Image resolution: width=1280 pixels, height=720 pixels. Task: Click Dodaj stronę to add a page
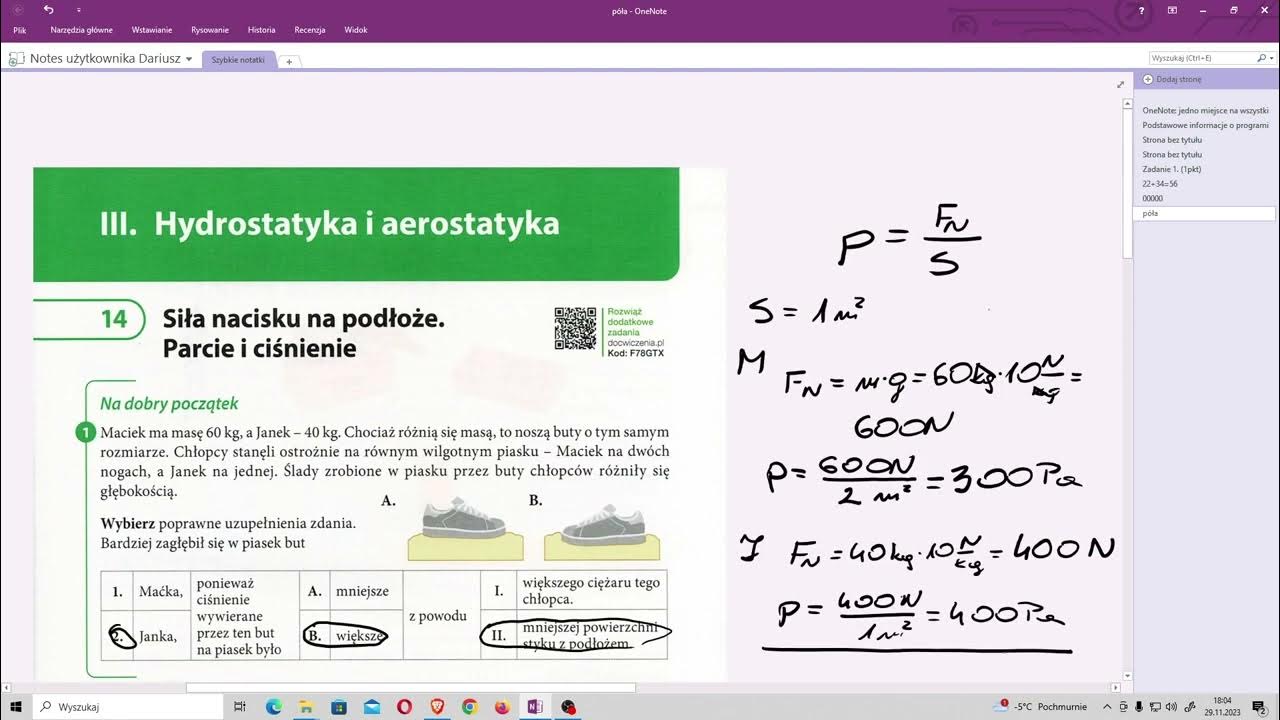1172,79
